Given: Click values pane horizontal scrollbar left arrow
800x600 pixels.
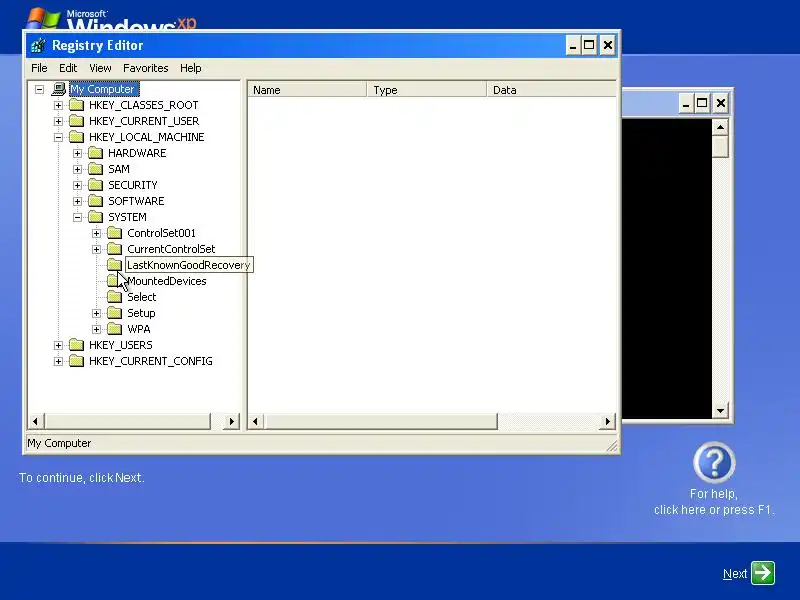Looking at the screenshot, I should tap(256, 421).
